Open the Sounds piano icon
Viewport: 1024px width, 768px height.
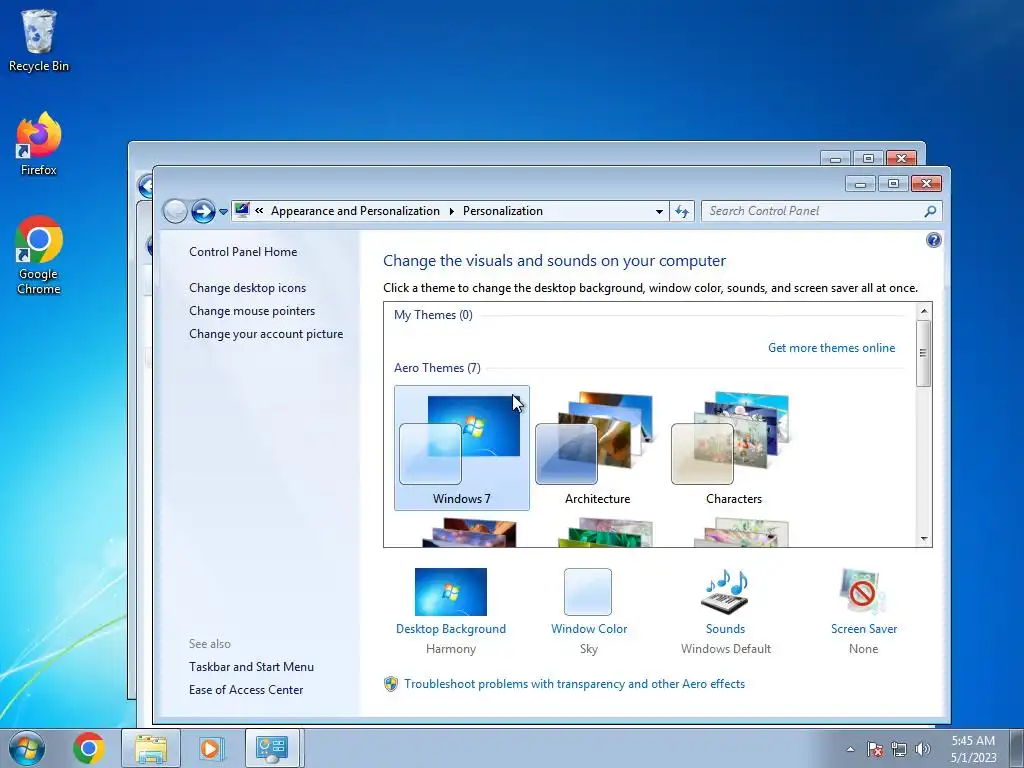(725, 592)
